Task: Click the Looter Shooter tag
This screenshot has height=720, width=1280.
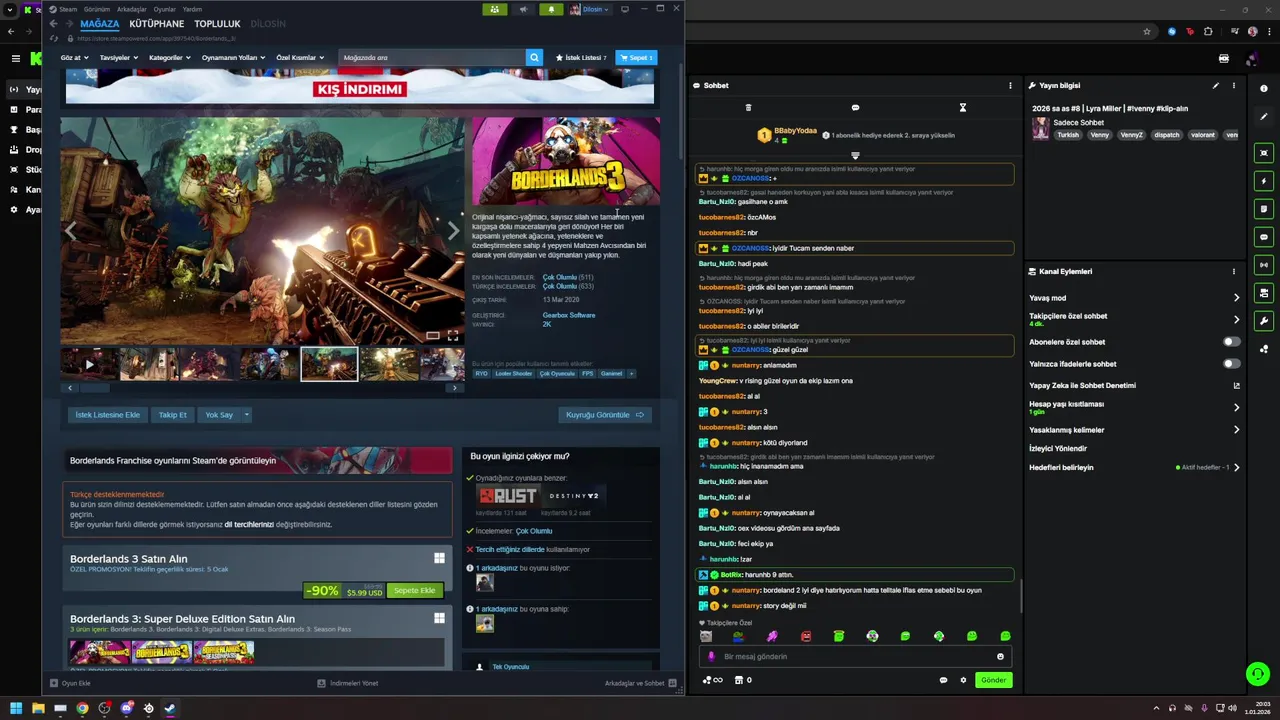Action: (514, 373)
